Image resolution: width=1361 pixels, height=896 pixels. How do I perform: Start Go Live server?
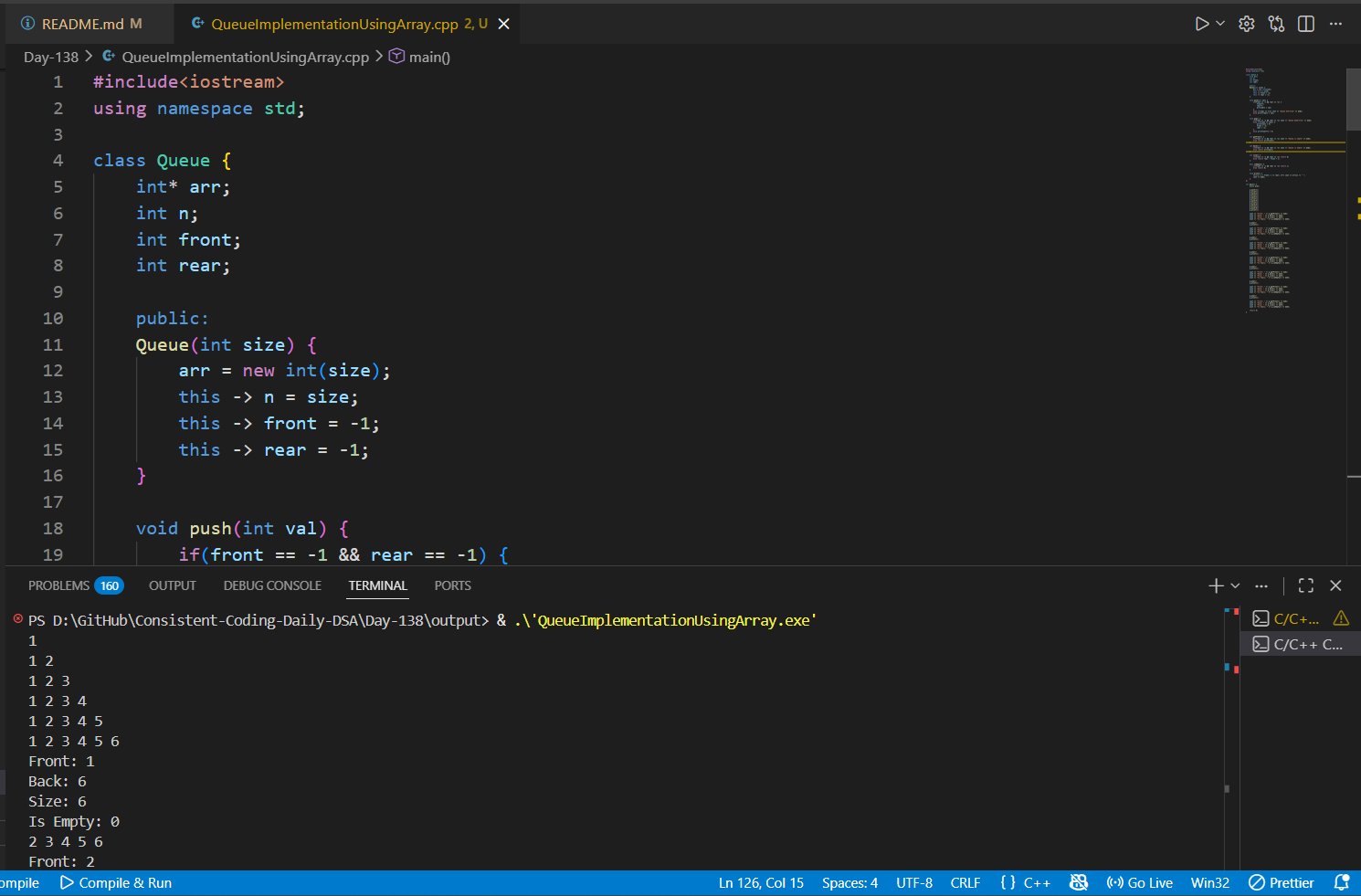click(1139, 882)
